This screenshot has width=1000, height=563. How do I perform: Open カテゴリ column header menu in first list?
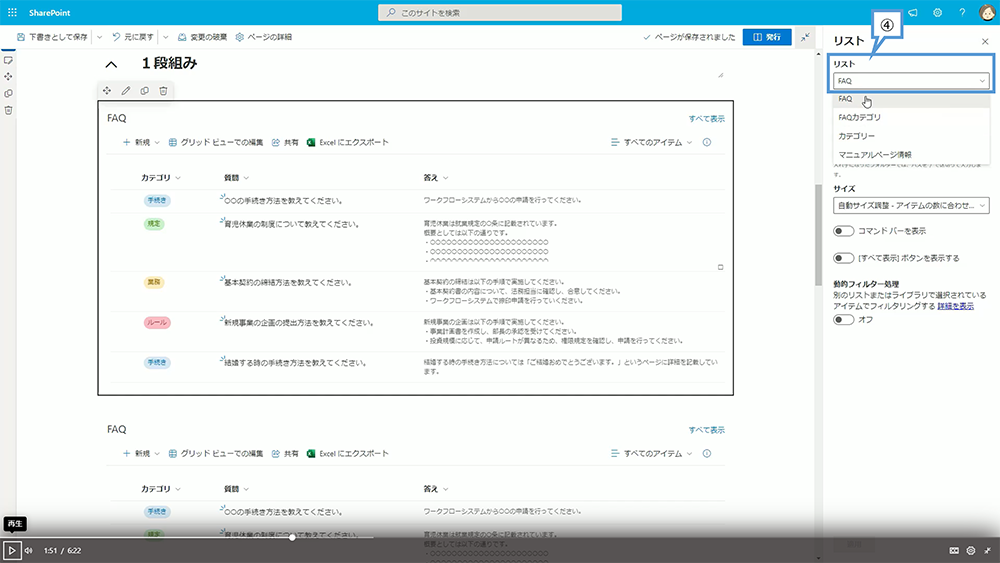pos(161,178)
